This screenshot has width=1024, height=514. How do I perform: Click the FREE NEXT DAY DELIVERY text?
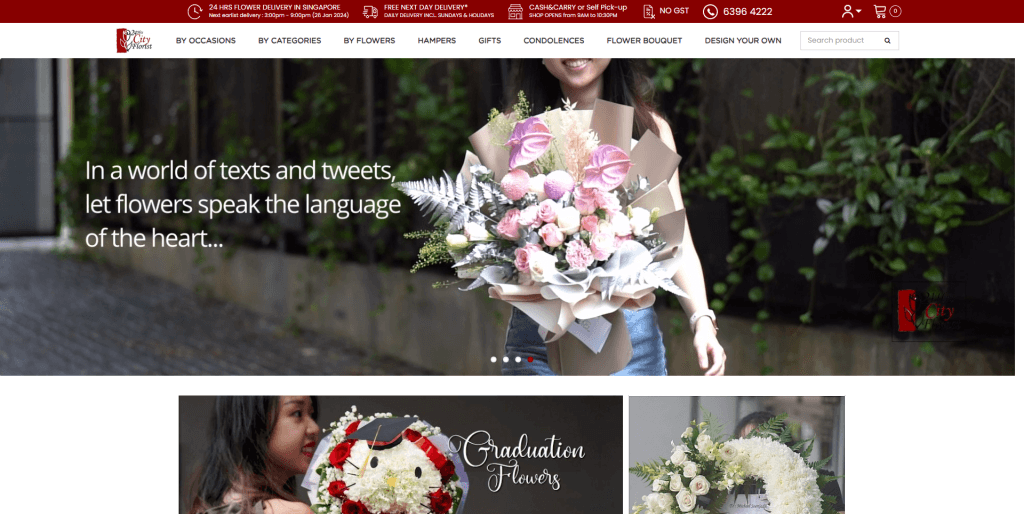pos(426,7)
